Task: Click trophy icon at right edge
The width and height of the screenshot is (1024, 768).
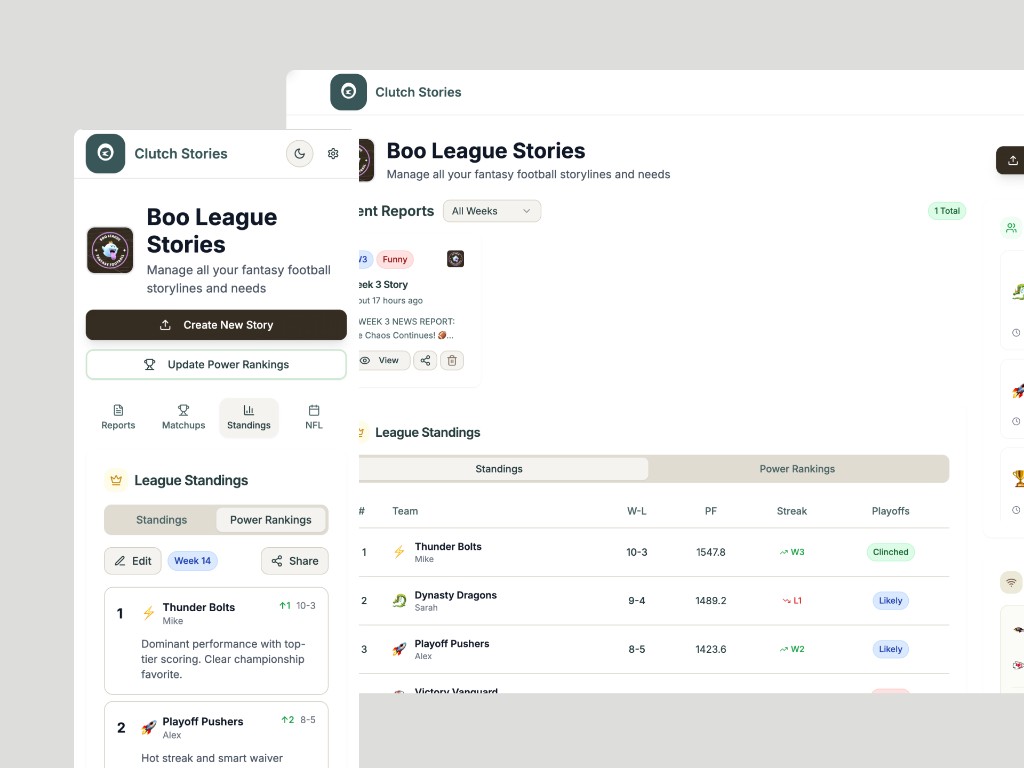Action: [1018, 478]
